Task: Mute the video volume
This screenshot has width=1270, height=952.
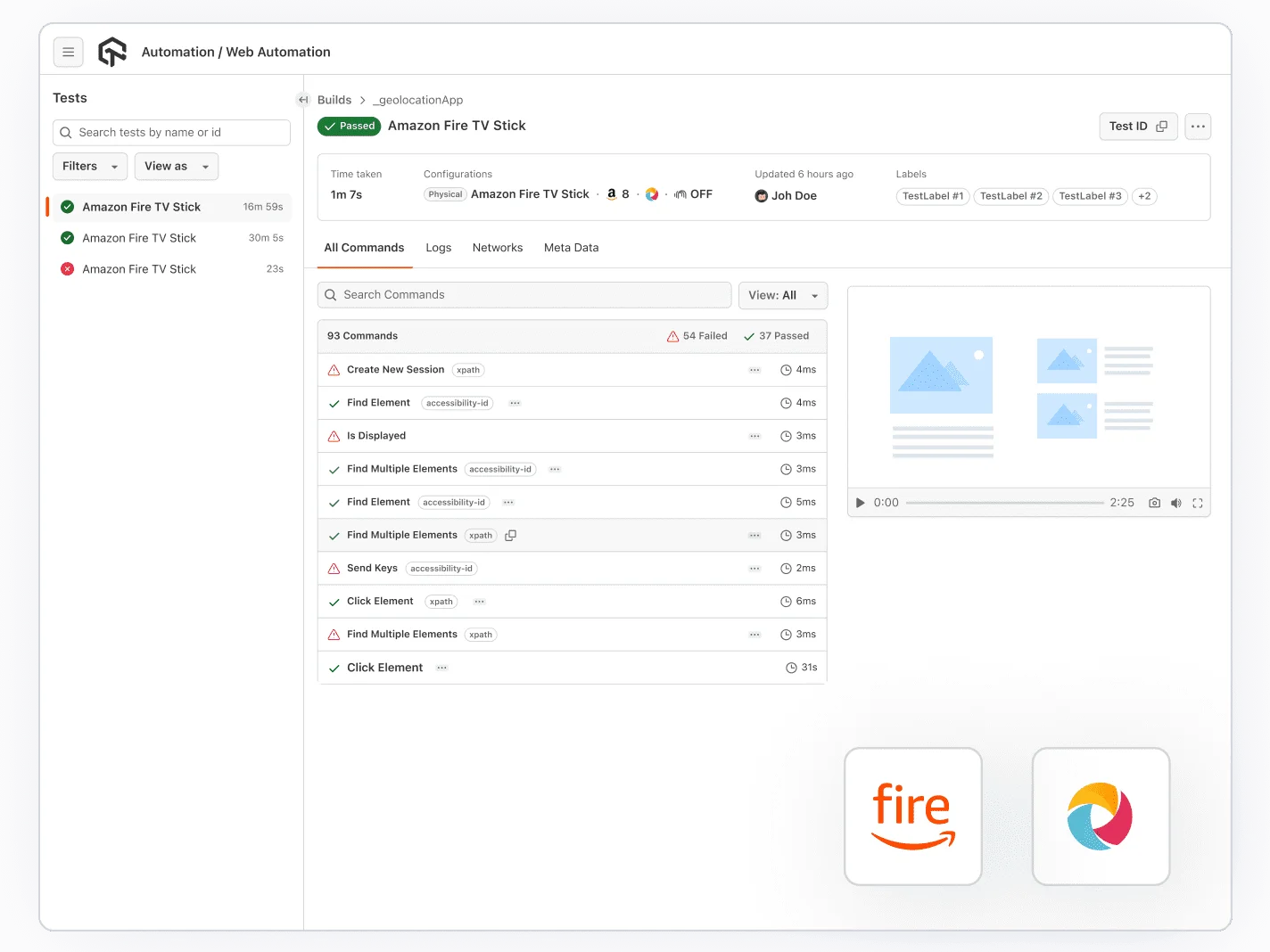Action: point(1175,503)
